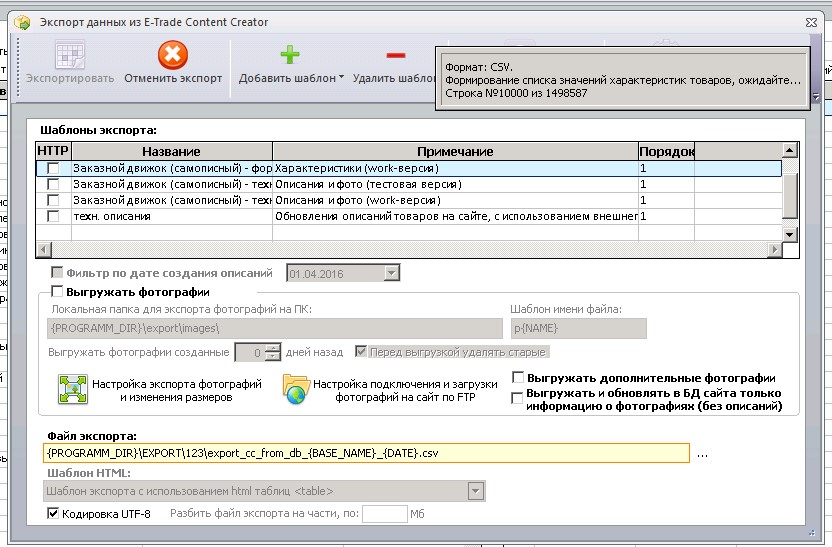Click the Строка №10000 из 1498587 status text
This screenshot has width=832, height=547.
516,93
